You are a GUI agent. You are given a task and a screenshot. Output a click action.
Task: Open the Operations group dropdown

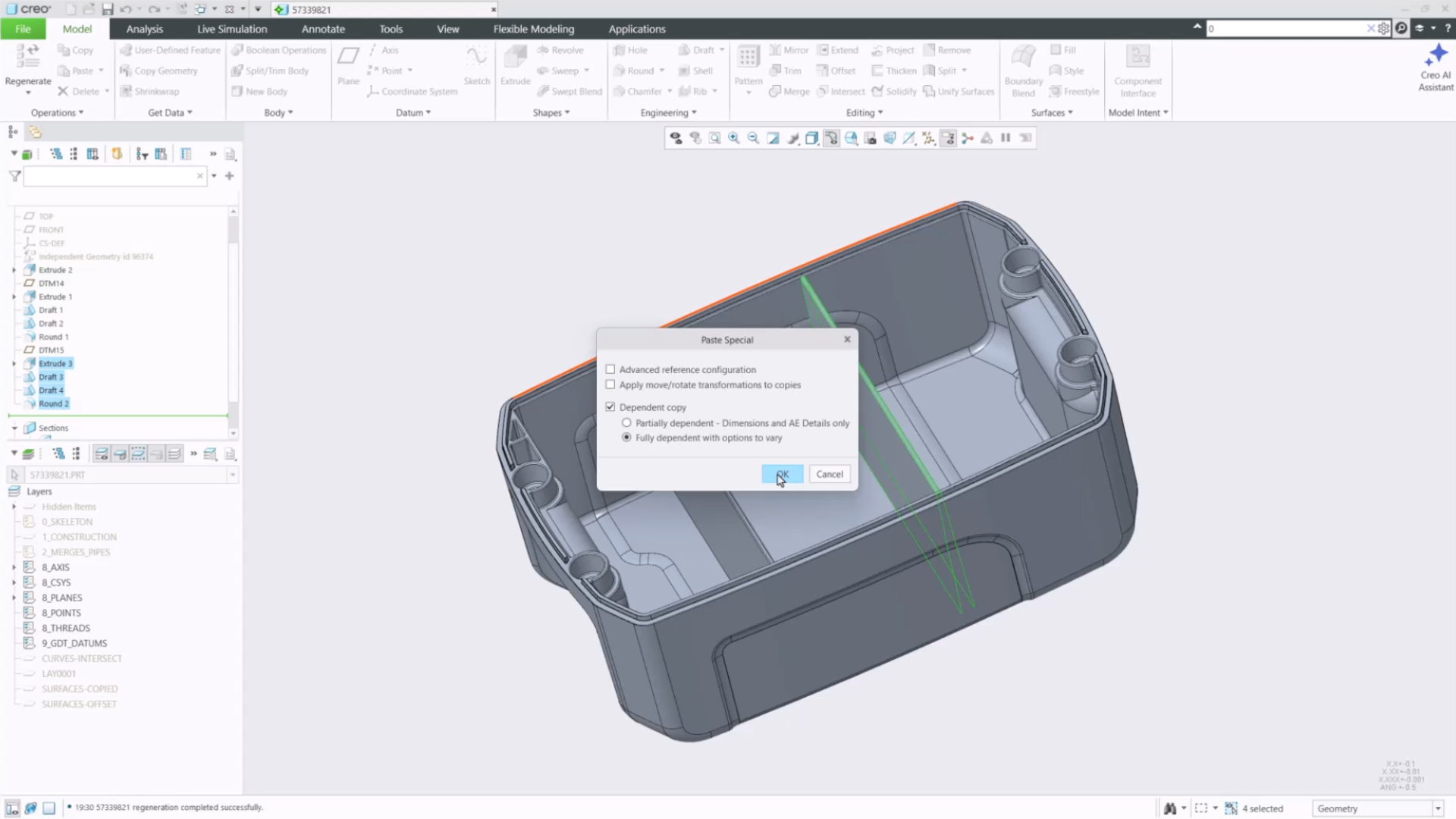57,112
